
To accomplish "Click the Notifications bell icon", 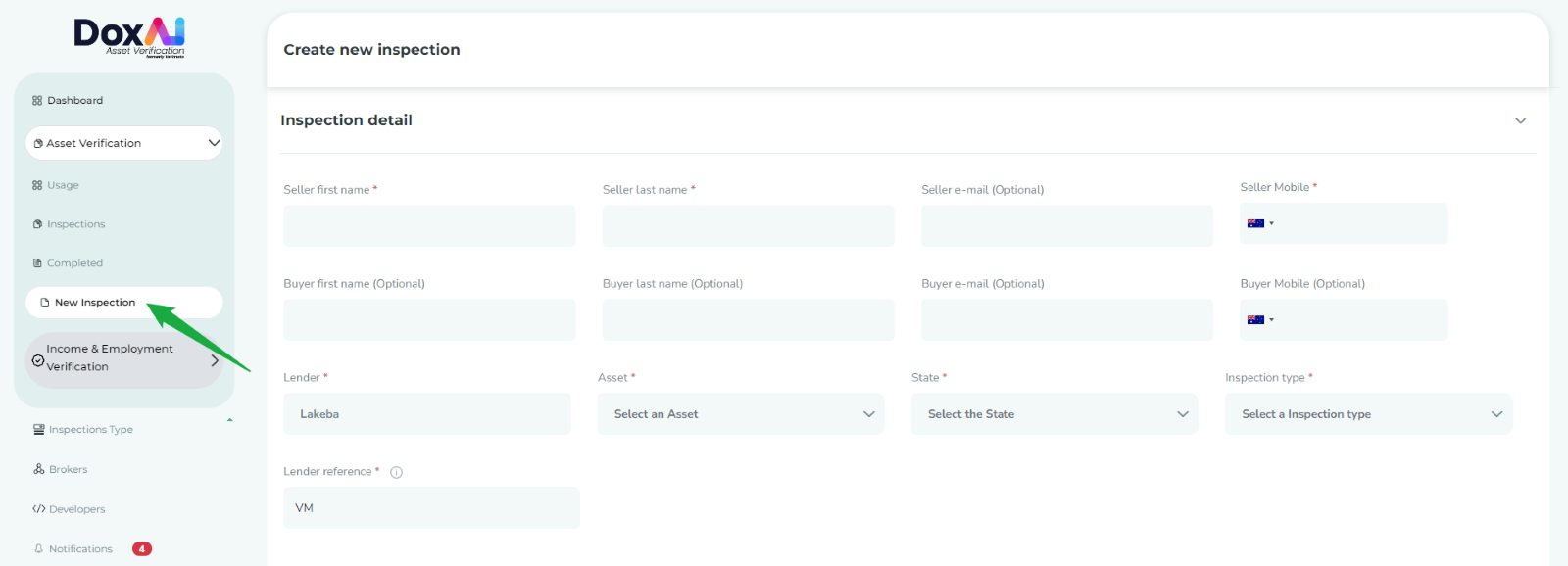I will [39, 549].
